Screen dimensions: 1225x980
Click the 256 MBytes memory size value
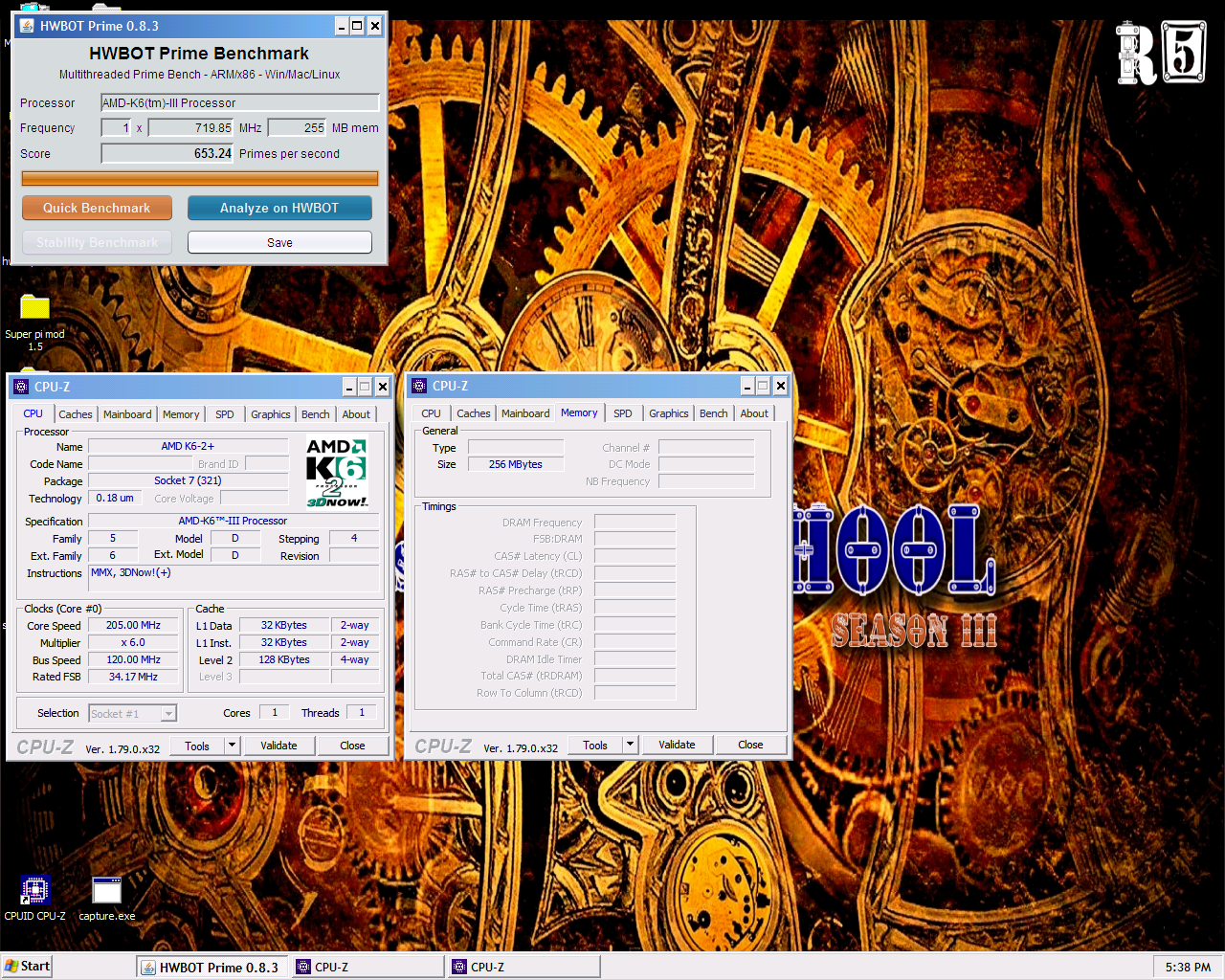coord(516,464)
